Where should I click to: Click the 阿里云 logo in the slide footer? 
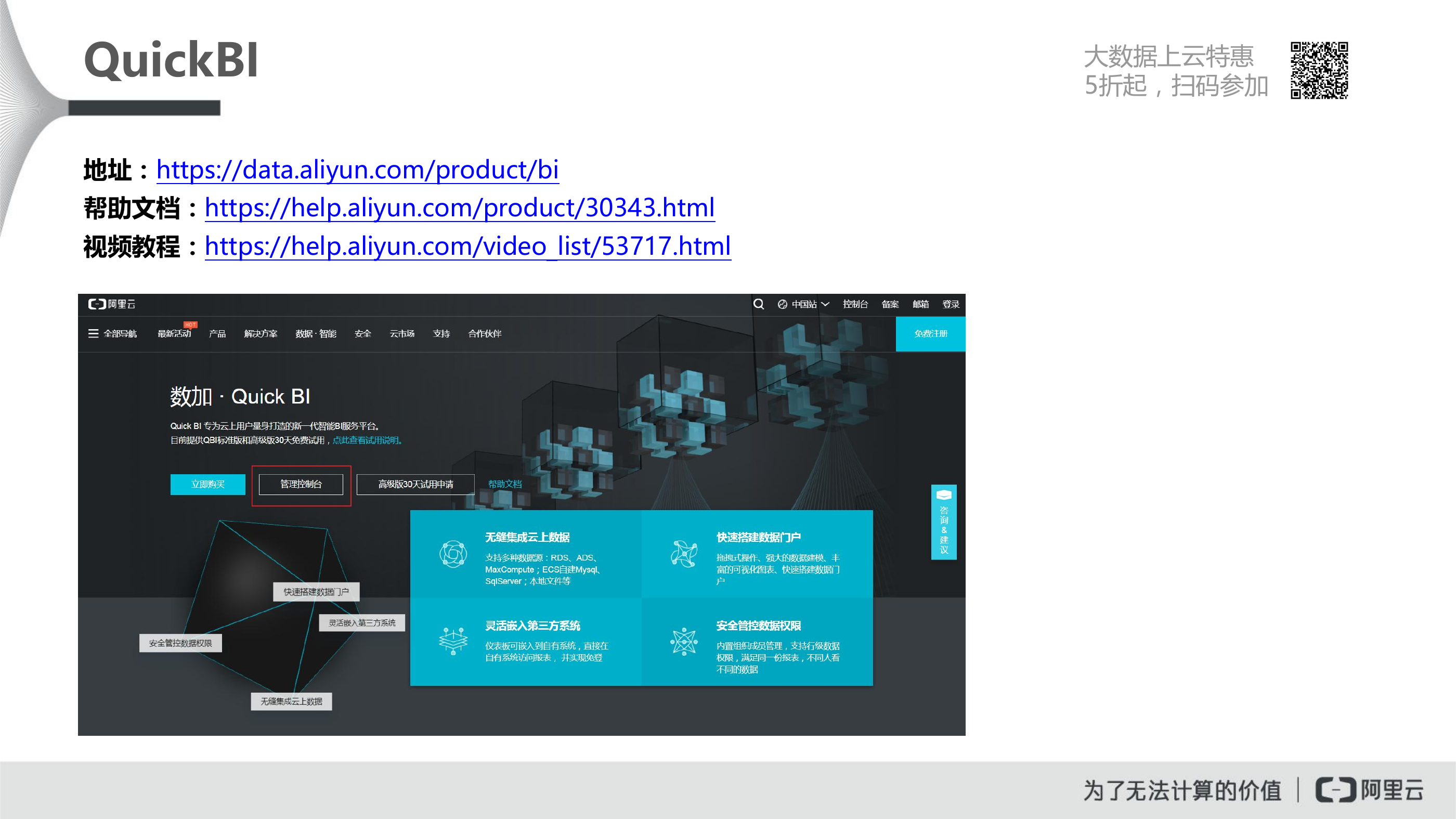coord(1369,790)
